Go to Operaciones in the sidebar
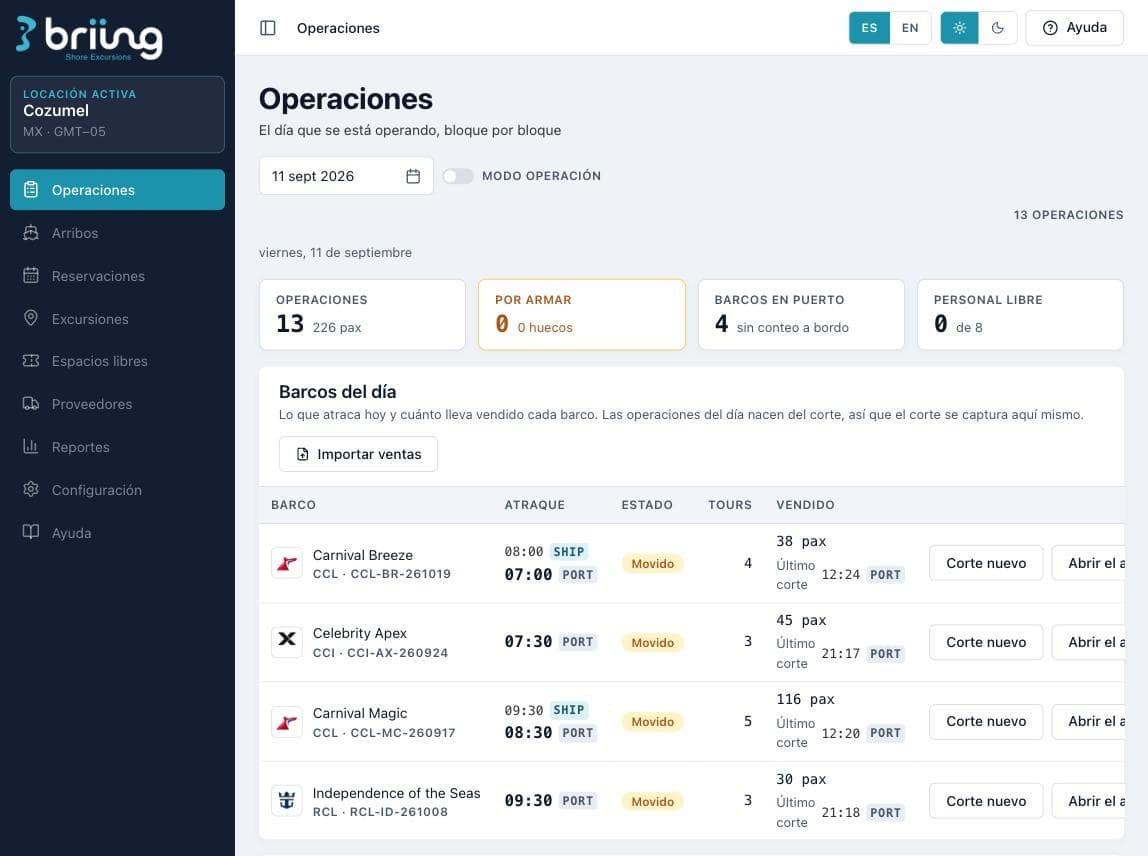This screenshot has height=856, width=1148. (117, 190)
